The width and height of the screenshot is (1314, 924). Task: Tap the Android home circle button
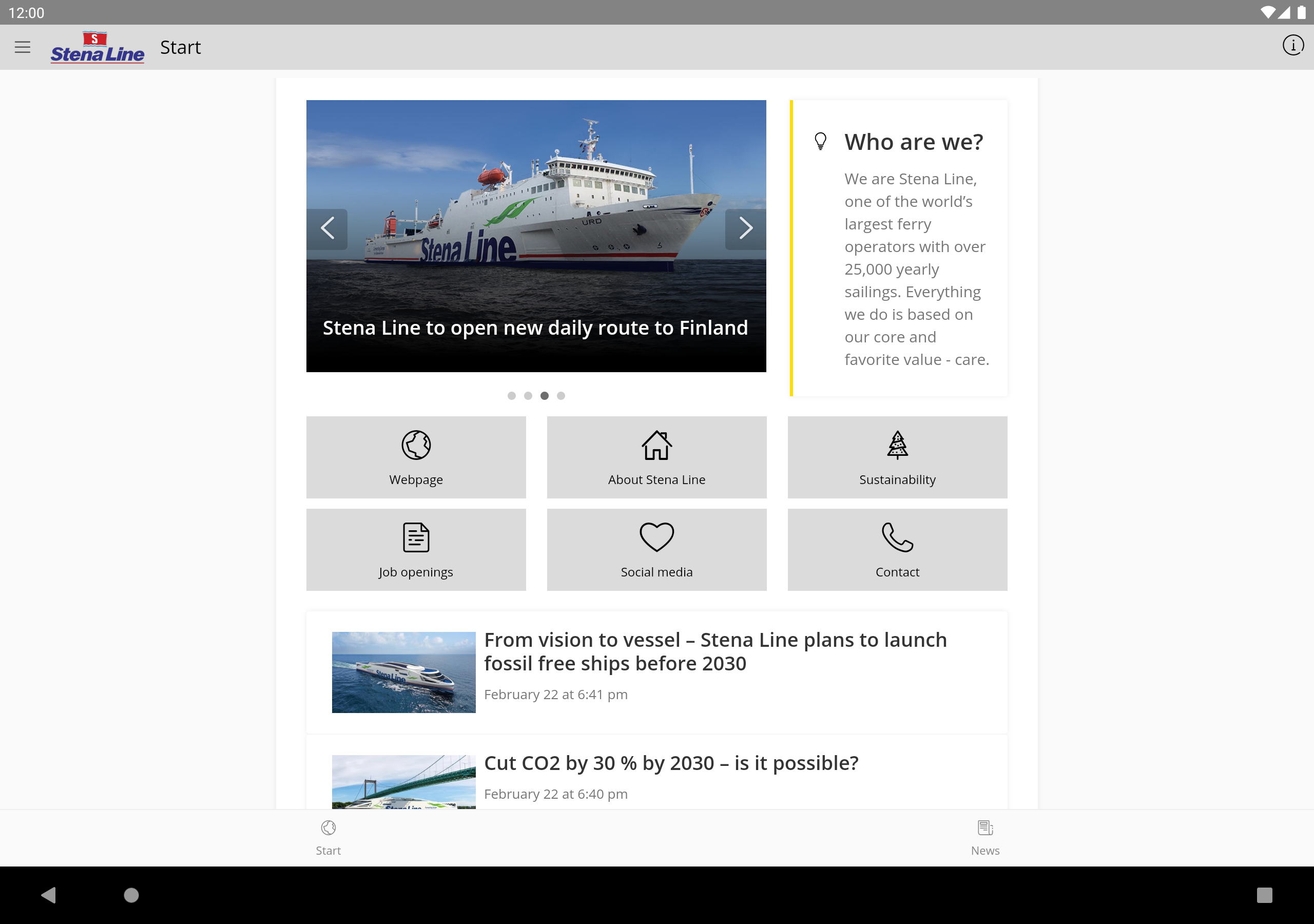131,895
